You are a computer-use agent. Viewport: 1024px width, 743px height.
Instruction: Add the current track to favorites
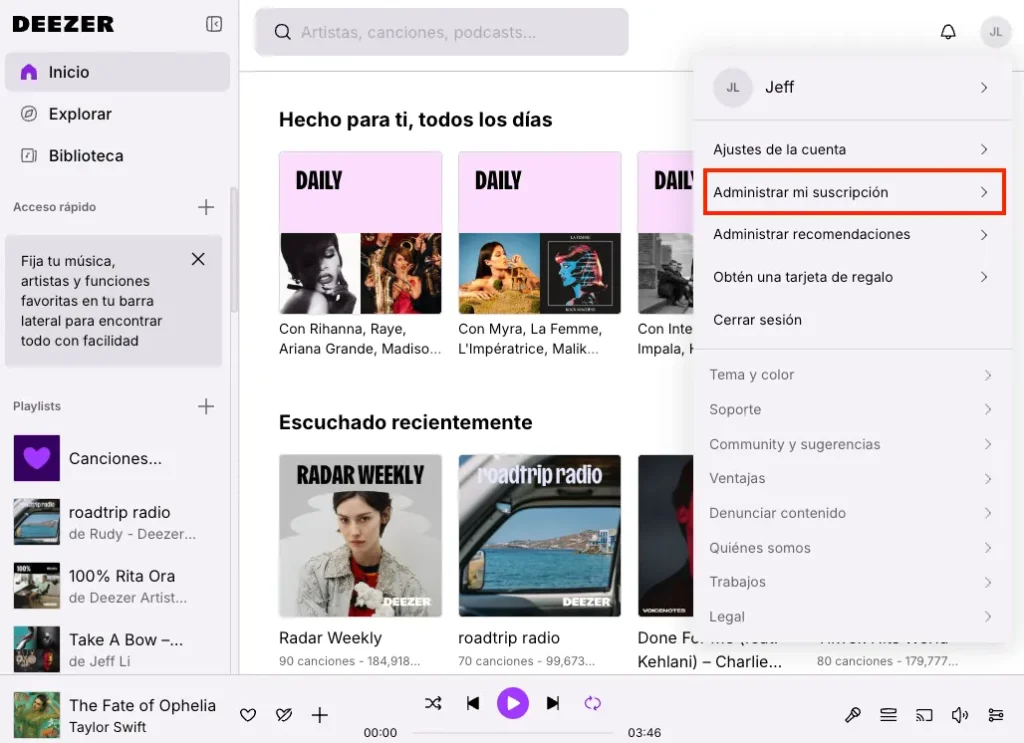[x=248, y=715]
